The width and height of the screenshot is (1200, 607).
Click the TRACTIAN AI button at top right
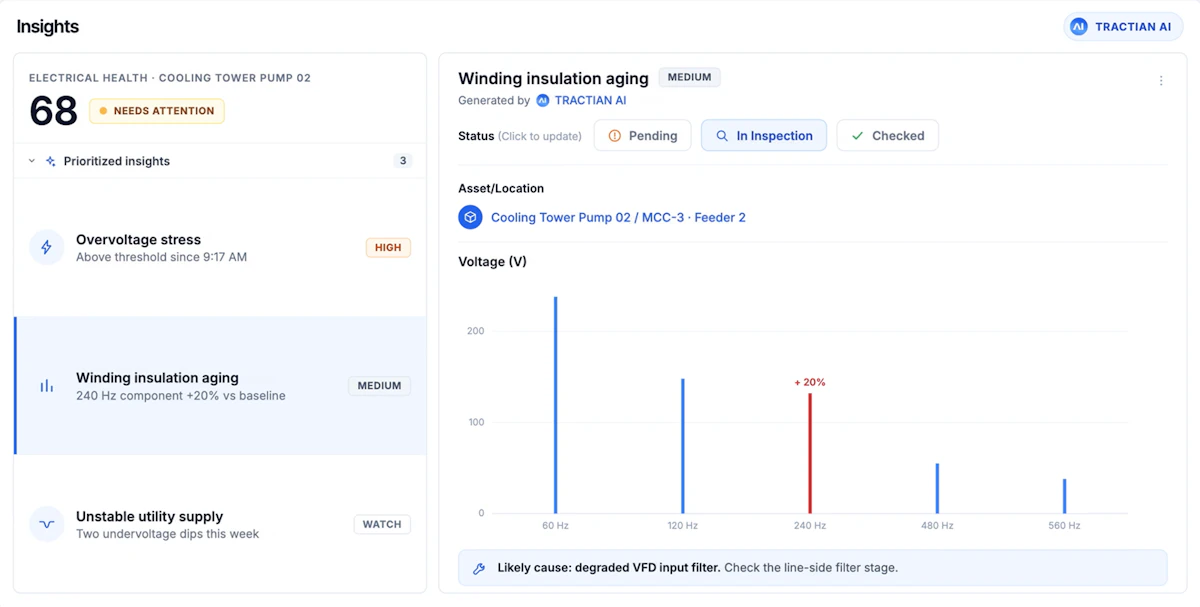(1123, 27)
